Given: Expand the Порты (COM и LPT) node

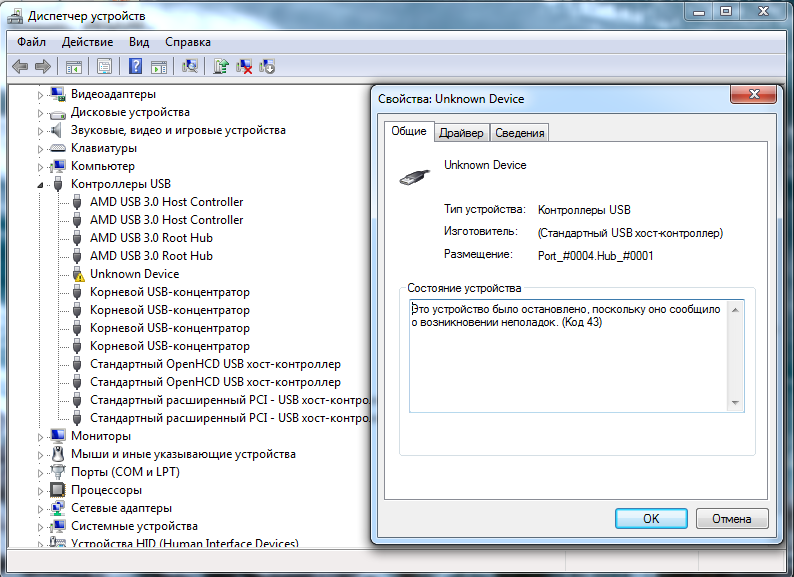Looking at the screenshot, I should (x=40, y=473).
